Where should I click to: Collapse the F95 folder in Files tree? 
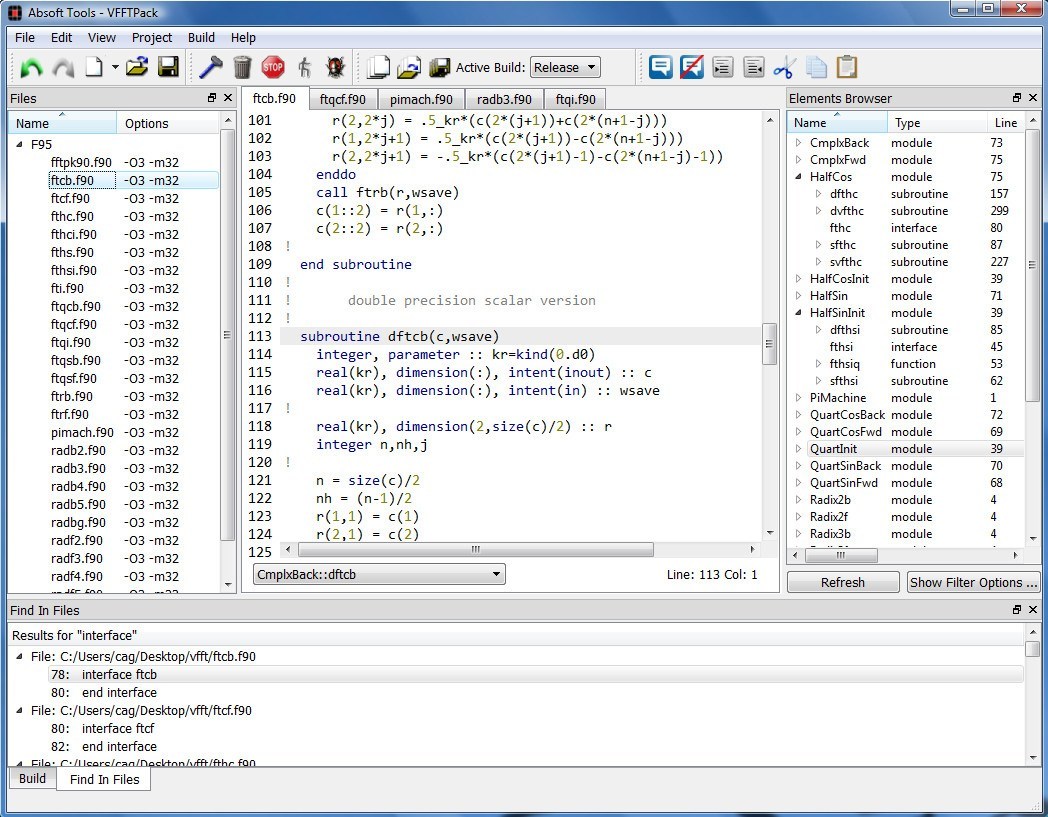[19, 144]
